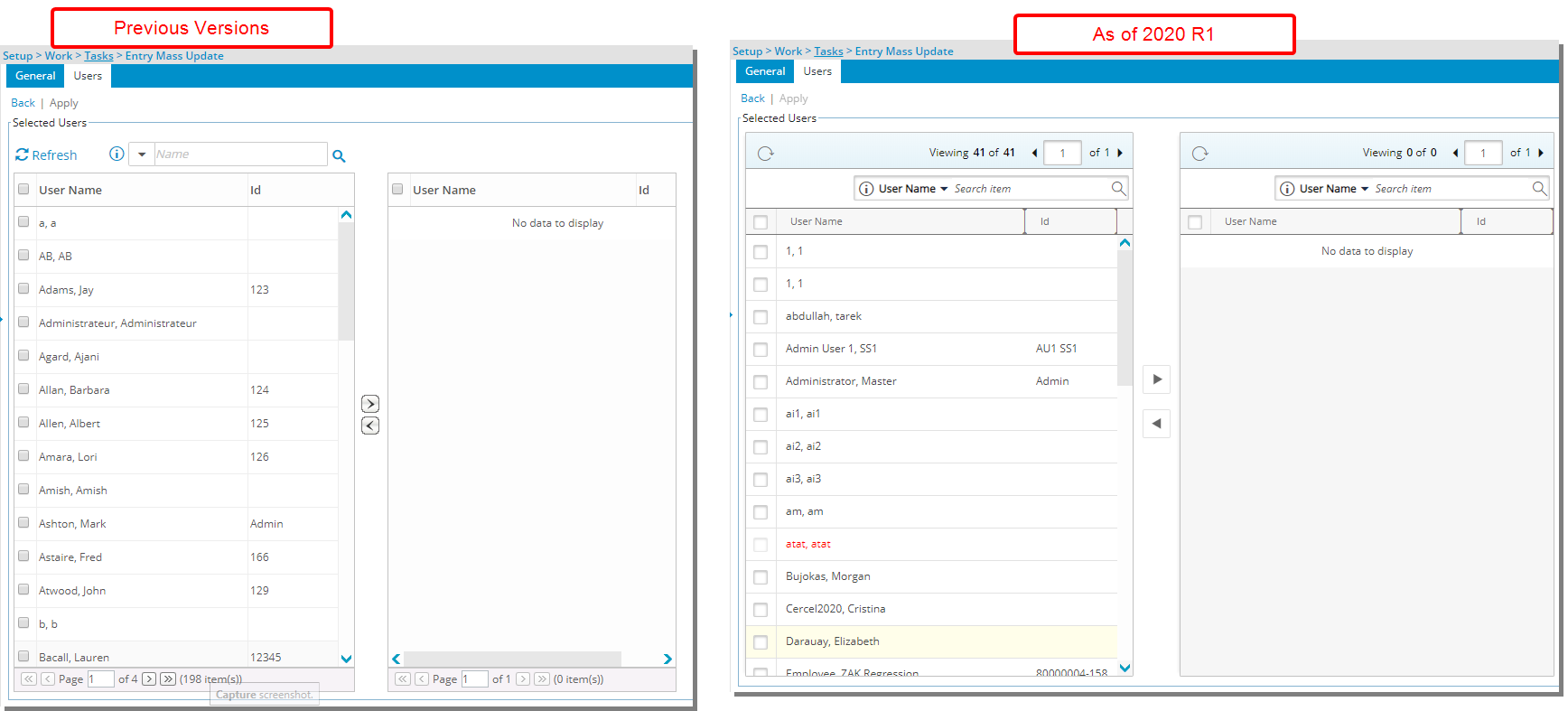1568x711 pixels.
Task: Click move-right arrow button in 2020 R1
Action: 1157,379
